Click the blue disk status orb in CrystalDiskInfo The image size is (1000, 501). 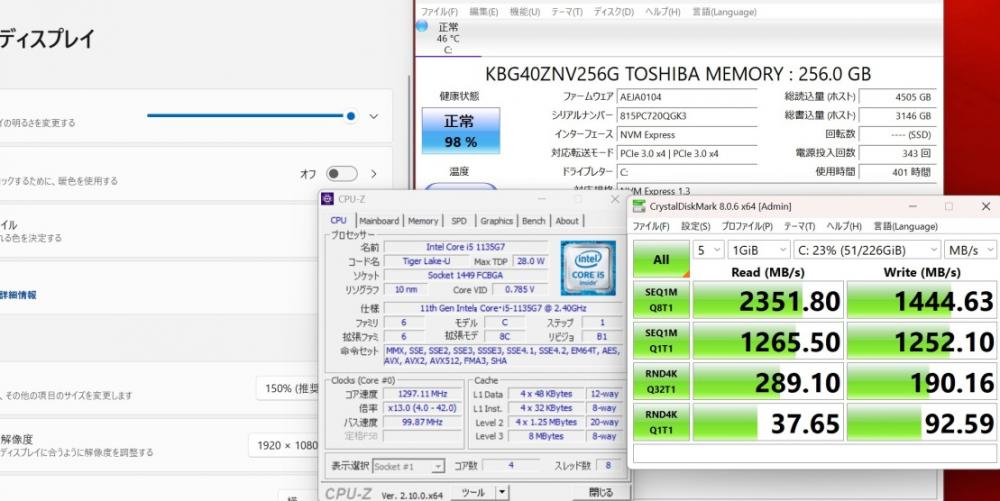[422, 26]
